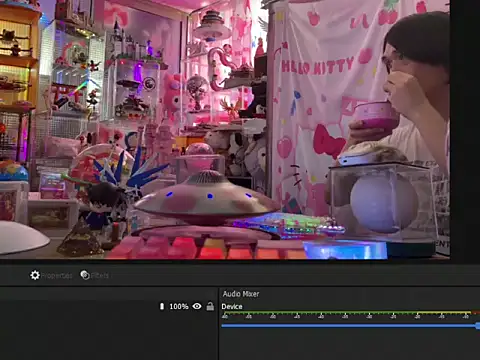Click the battery icon beside 100%

[x=162, y=306]
